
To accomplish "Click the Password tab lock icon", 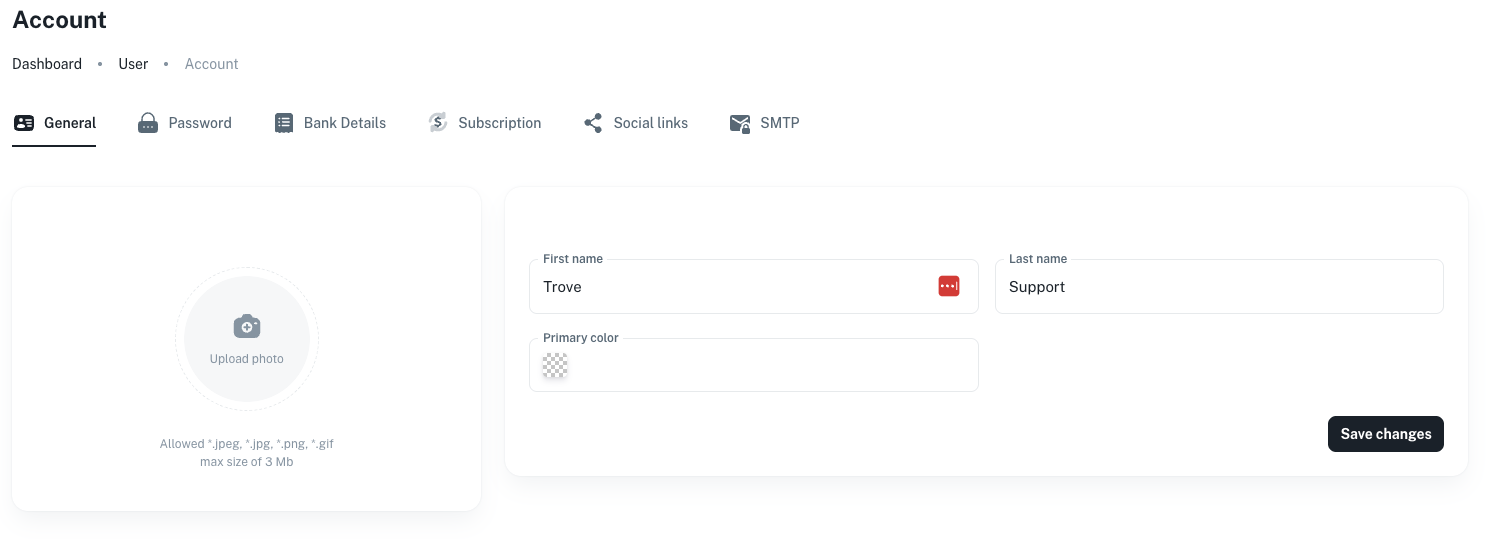I will 148,123.
